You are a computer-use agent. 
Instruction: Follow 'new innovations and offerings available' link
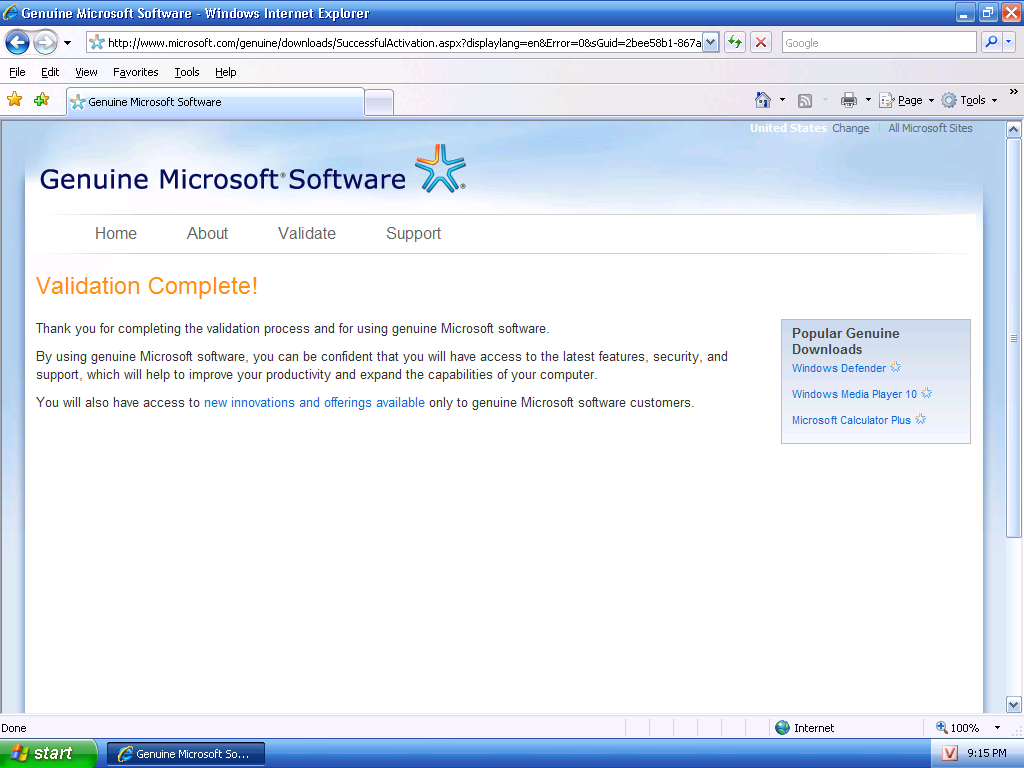pyautogui.click(x=314, y=402)
